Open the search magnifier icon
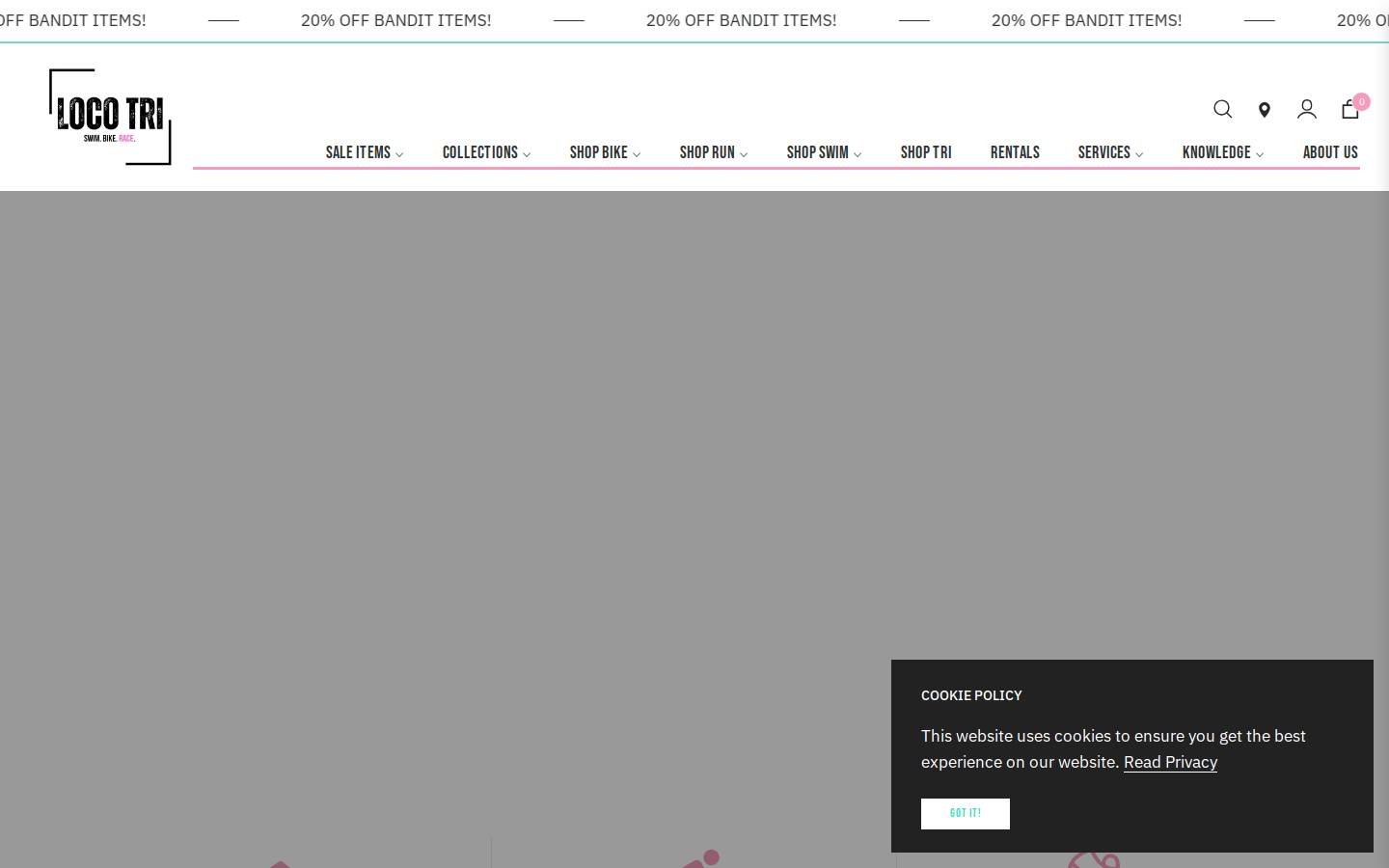This screenshot has width=1389, height=868. 1222,109
